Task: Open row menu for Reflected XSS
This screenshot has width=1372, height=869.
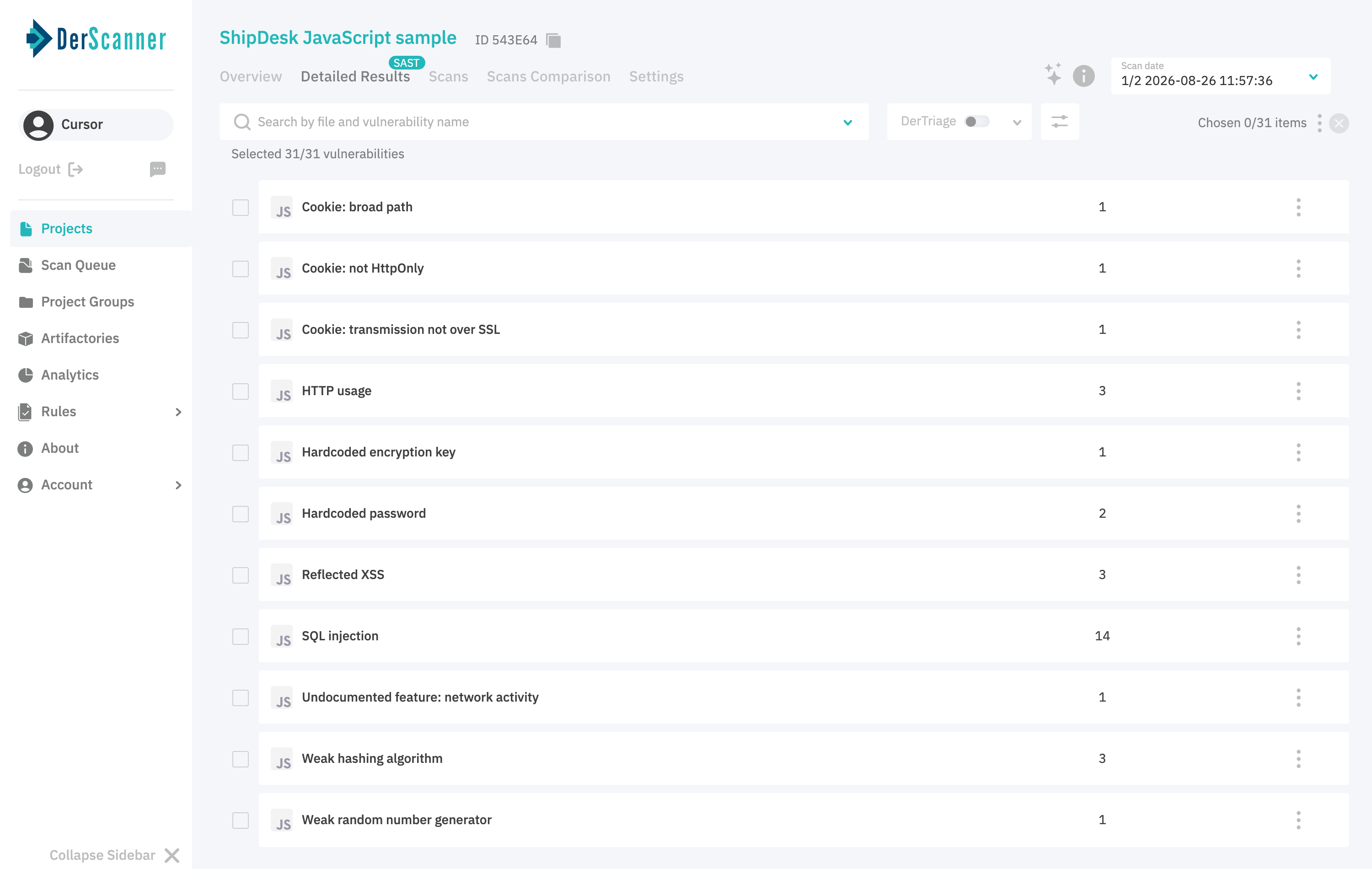Action: (x=1298, y=575)
